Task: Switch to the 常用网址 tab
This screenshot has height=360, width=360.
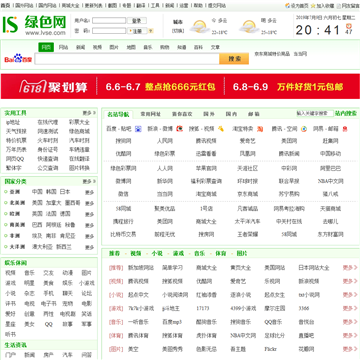Action: 150,114
